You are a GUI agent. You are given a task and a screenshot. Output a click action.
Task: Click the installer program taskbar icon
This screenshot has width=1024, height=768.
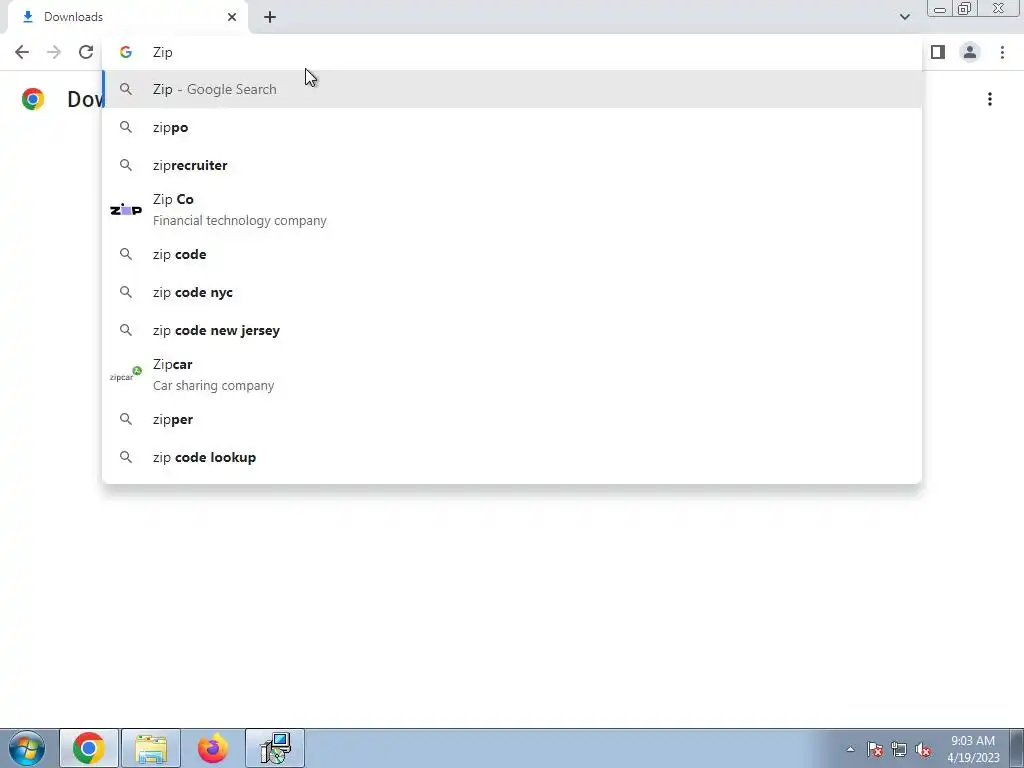(275, 748)
